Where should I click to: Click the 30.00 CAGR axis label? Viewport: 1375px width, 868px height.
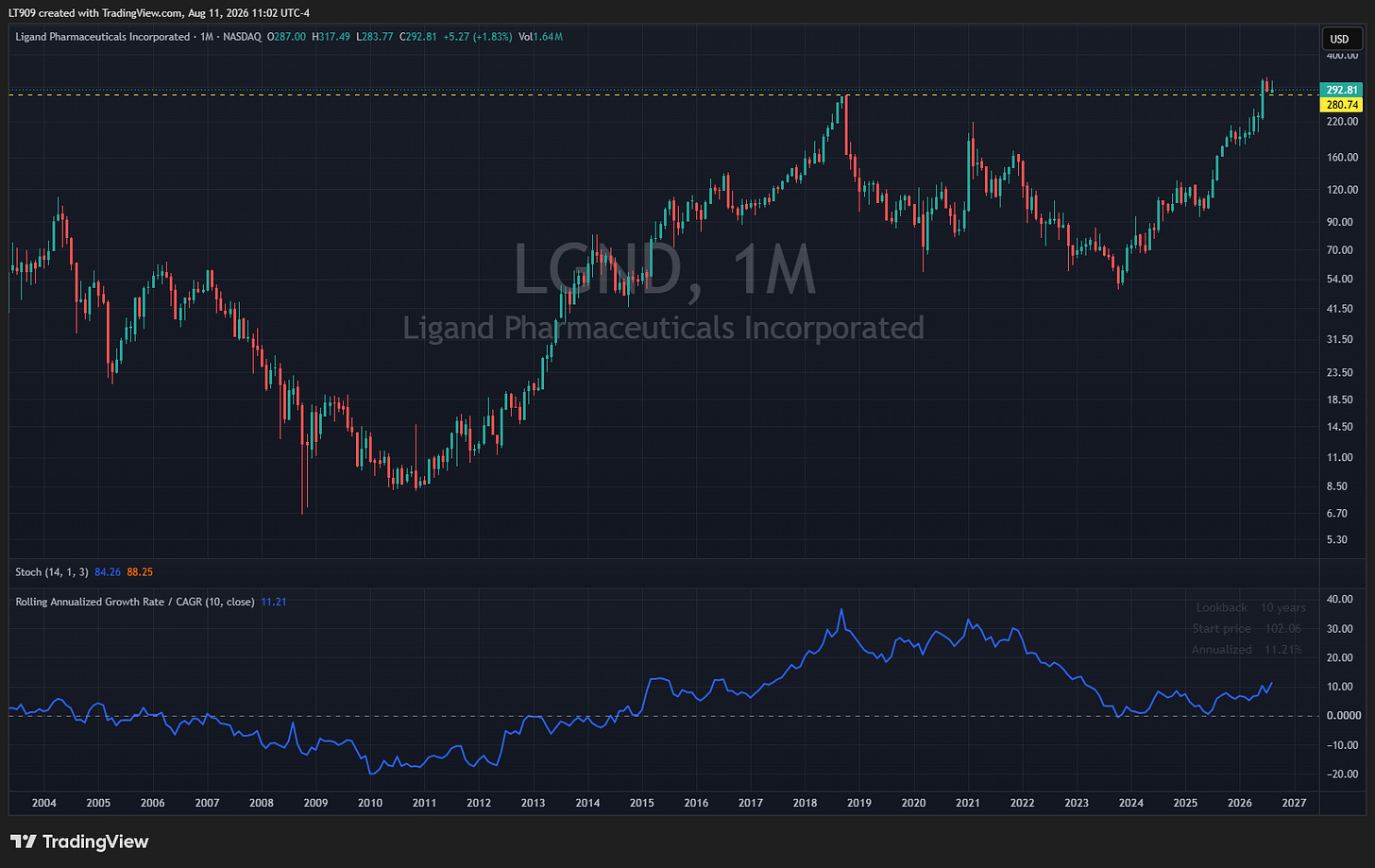click(1339, 629)
